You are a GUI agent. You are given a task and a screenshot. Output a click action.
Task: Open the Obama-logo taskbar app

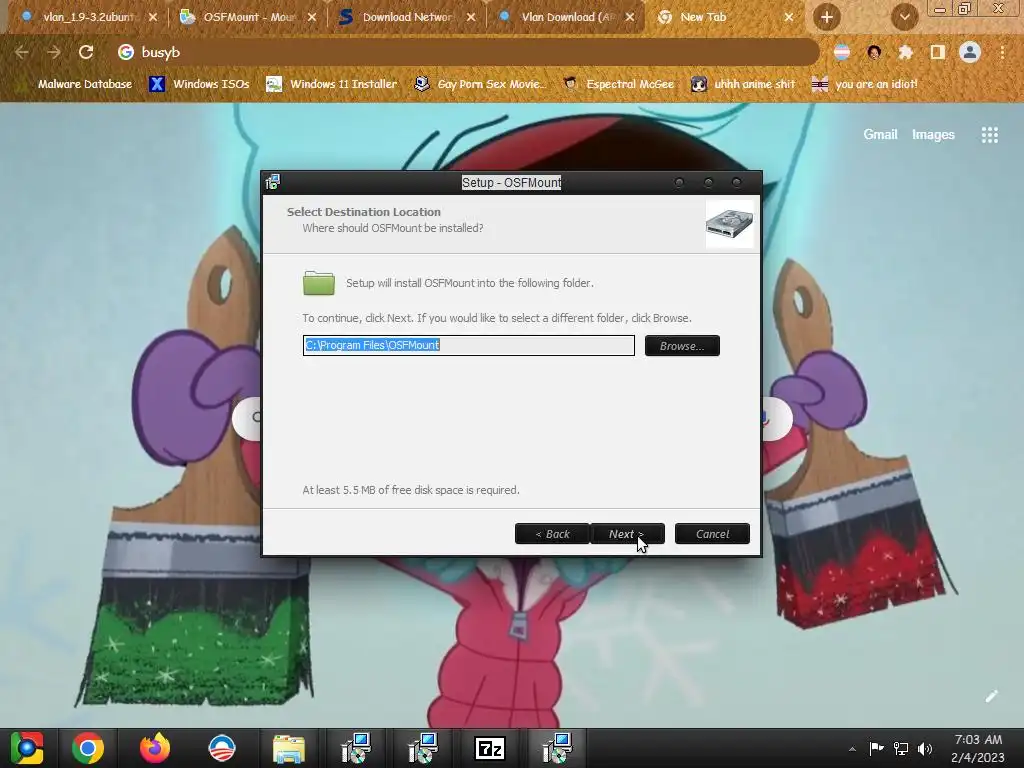coord(221,748)
